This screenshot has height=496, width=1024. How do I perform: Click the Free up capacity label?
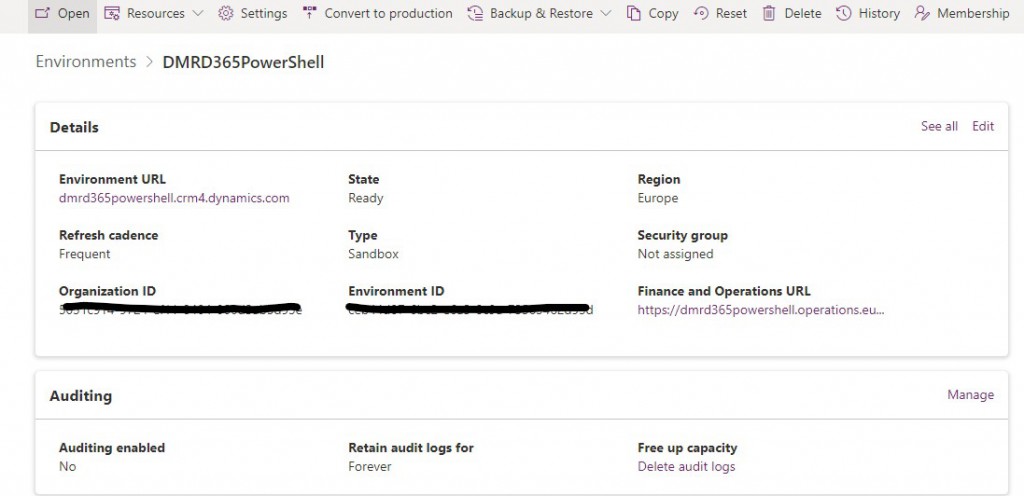click(x=687, y=448)
